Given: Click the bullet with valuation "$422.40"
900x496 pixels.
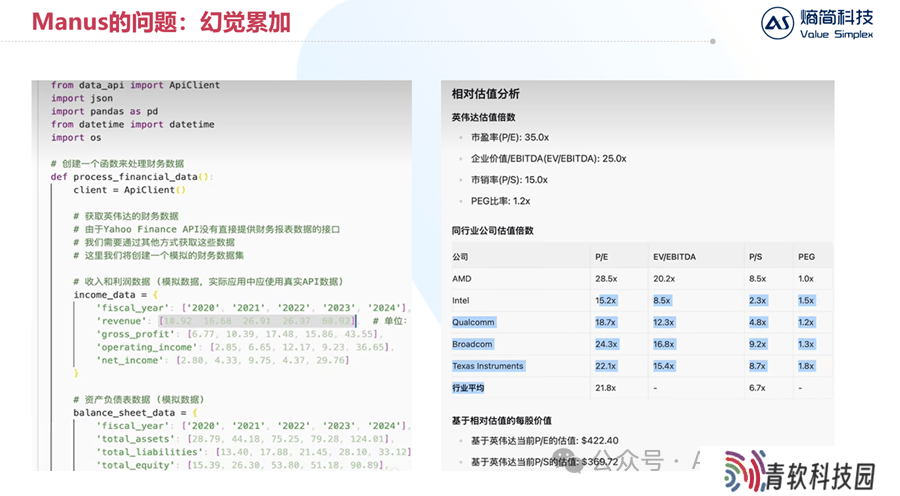Looking at the screenshot, I should click(x=545, y=441).
